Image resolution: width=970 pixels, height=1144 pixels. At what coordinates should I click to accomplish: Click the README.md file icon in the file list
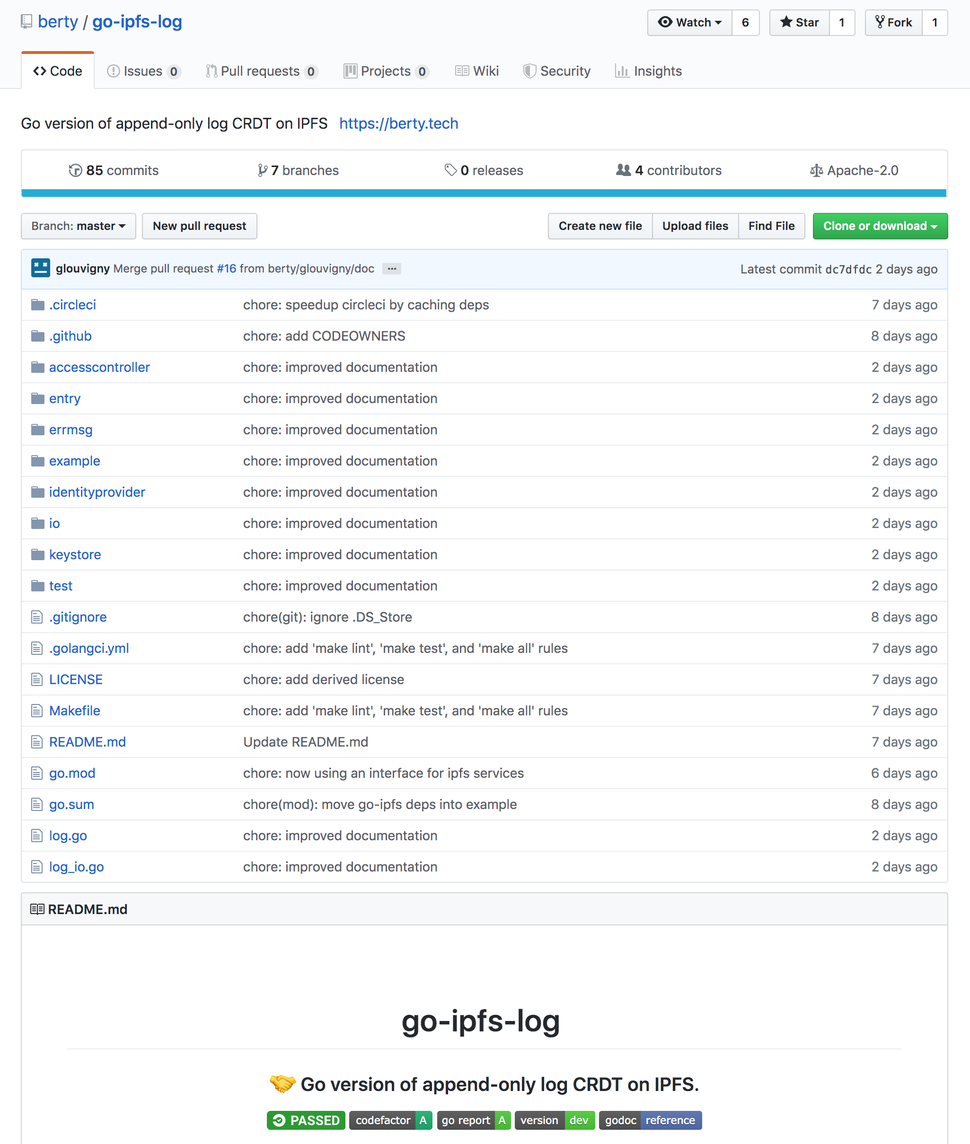pos(37,742)
